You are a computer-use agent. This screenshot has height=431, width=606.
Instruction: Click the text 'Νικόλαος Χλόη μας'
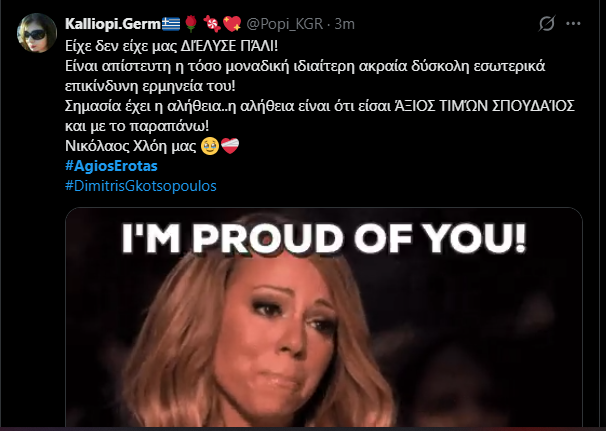[x=131, y=146]
